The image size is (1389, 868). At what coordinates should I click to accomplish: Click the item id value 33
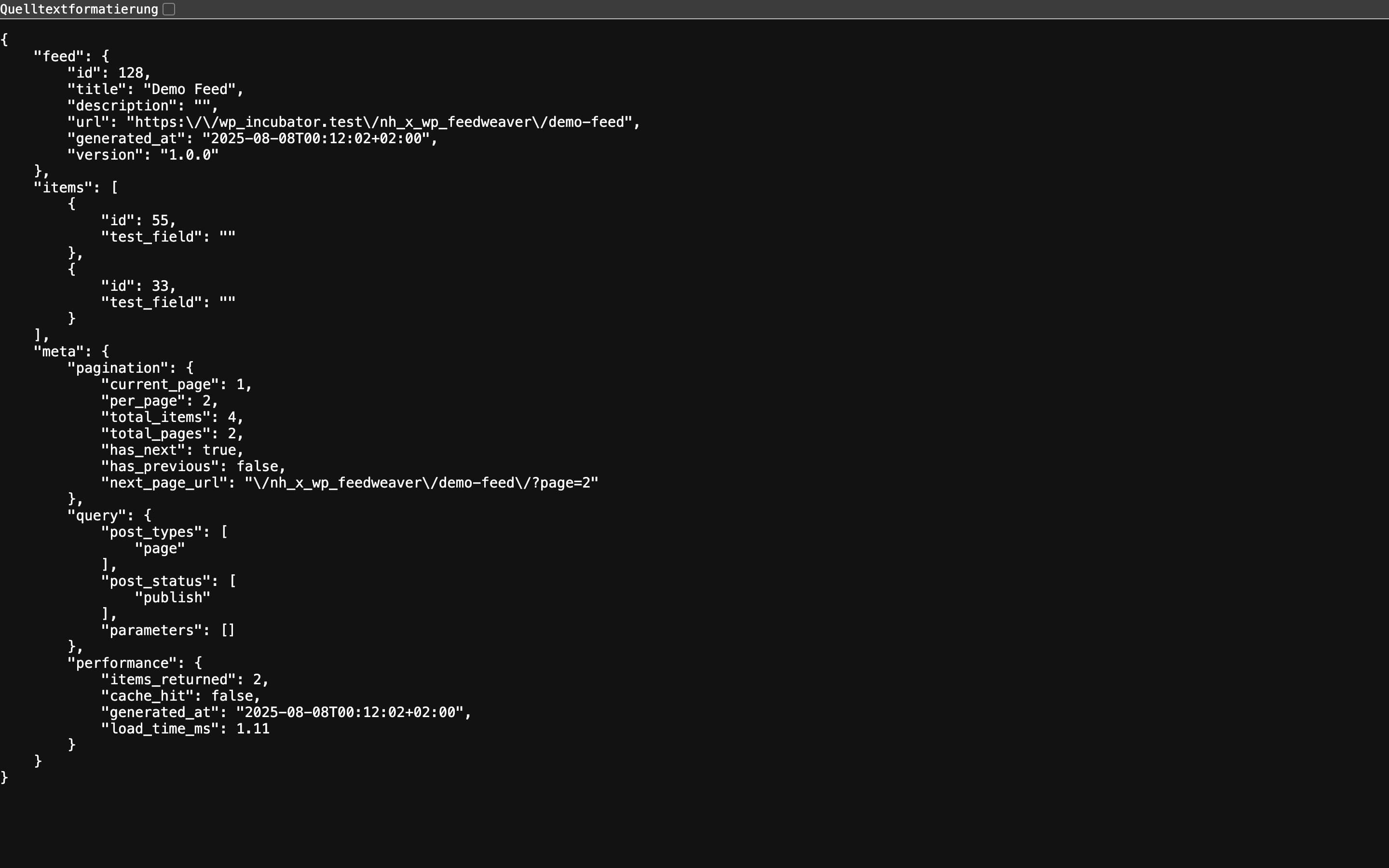[x=160, y=286]
